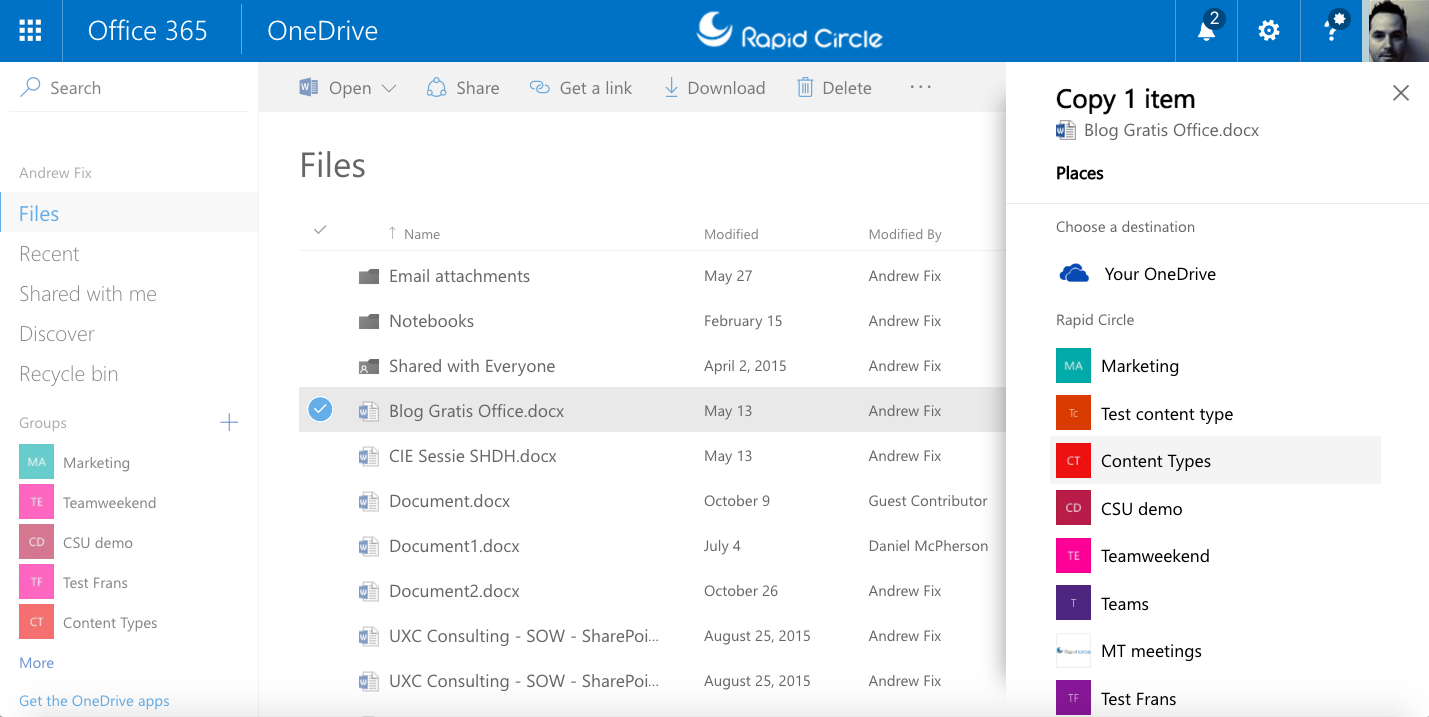Click the Shared with Everyone folder icon
This screenshot has height=717, width=1429.
point(369,366)
